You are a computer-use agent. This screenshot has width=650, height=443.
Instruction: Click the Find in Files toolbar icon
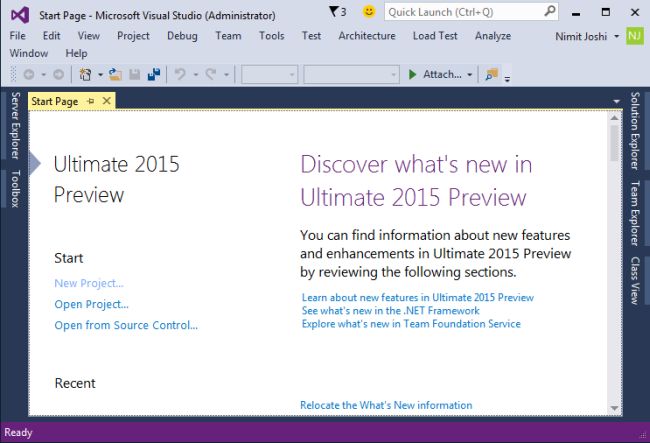pyautogui.click(x=492, y=75)
